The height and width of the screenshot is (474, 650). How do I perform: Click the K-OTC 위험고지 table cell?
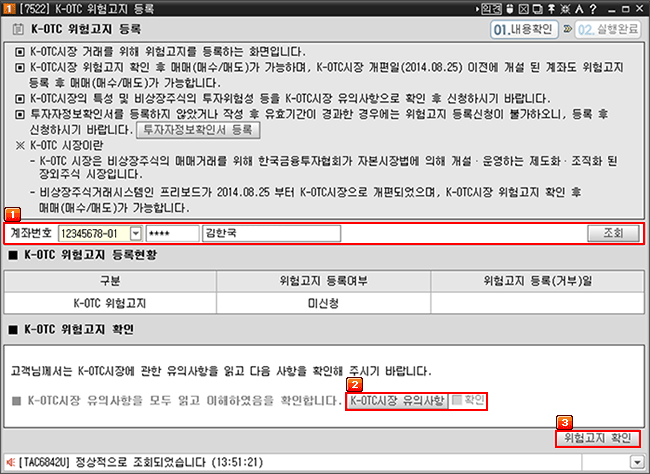click(110, 303)
